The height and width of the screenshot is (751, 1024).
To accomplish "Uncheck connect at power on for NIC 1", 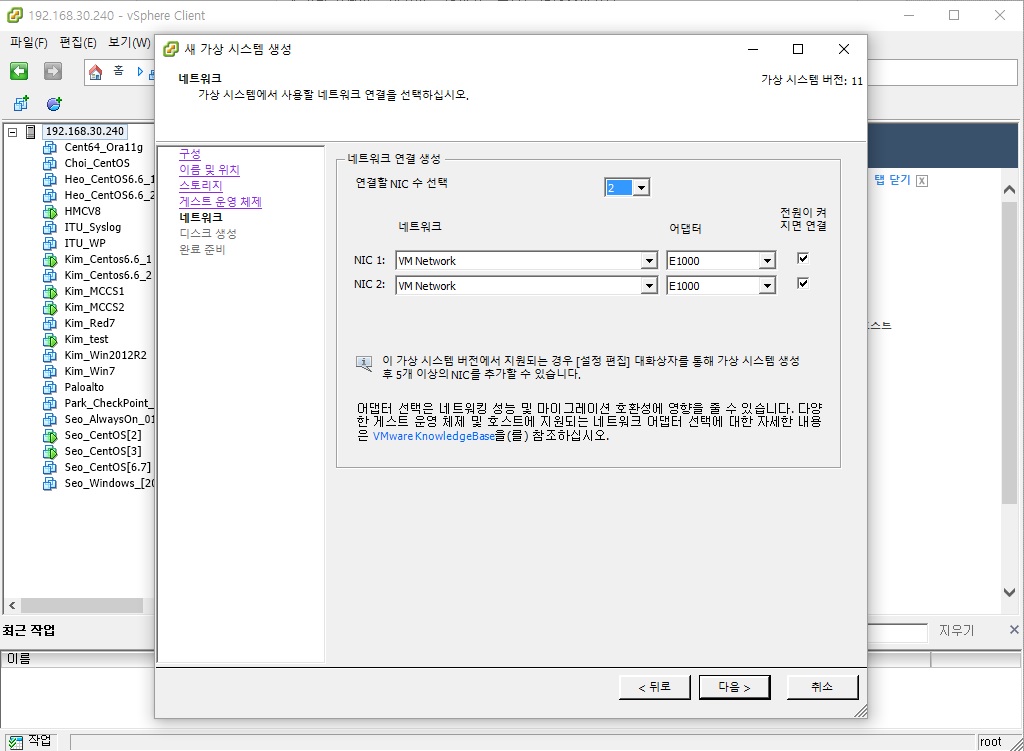I will pyautogui.click(x=802, y=258).
